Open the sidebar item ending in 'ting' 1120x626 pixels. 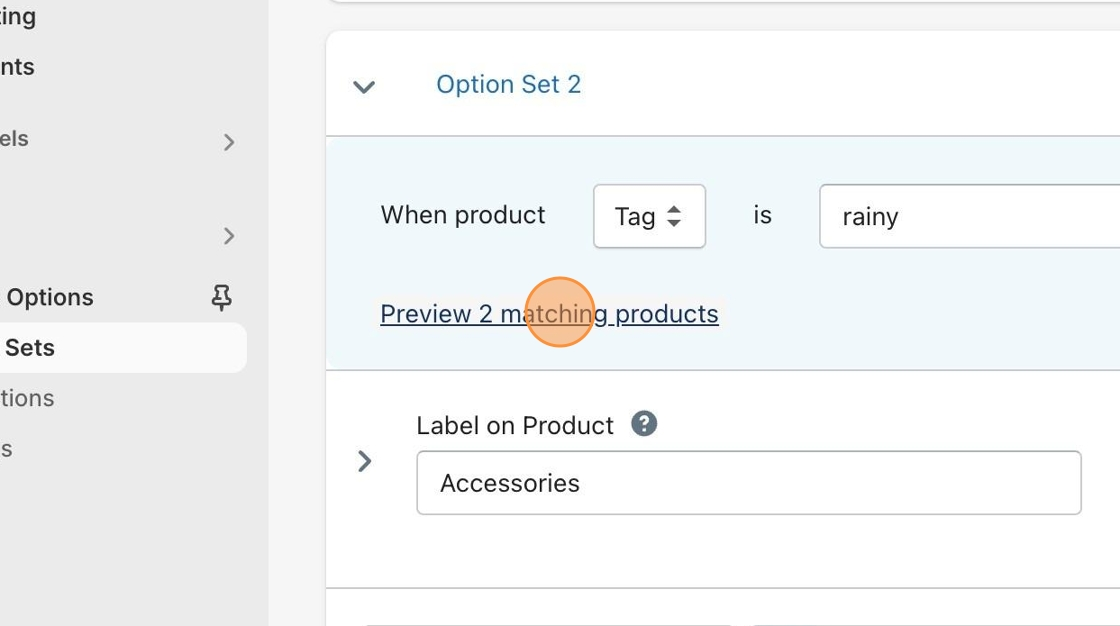pyautogui.click(x=18, y=17)
